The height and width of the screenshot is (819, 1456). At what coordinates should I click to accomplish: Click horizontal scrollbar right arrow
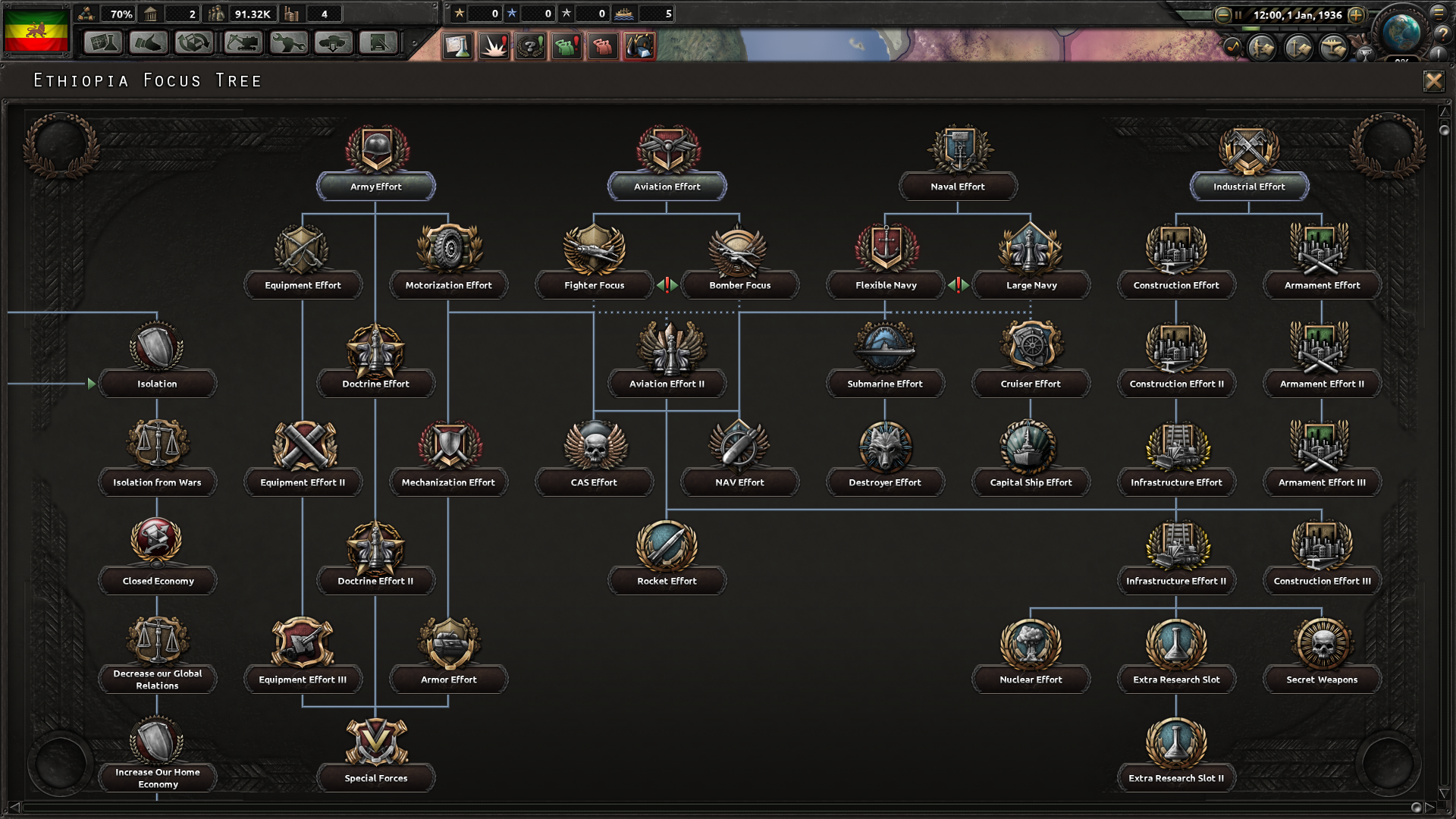click(x=1429, y=807)
